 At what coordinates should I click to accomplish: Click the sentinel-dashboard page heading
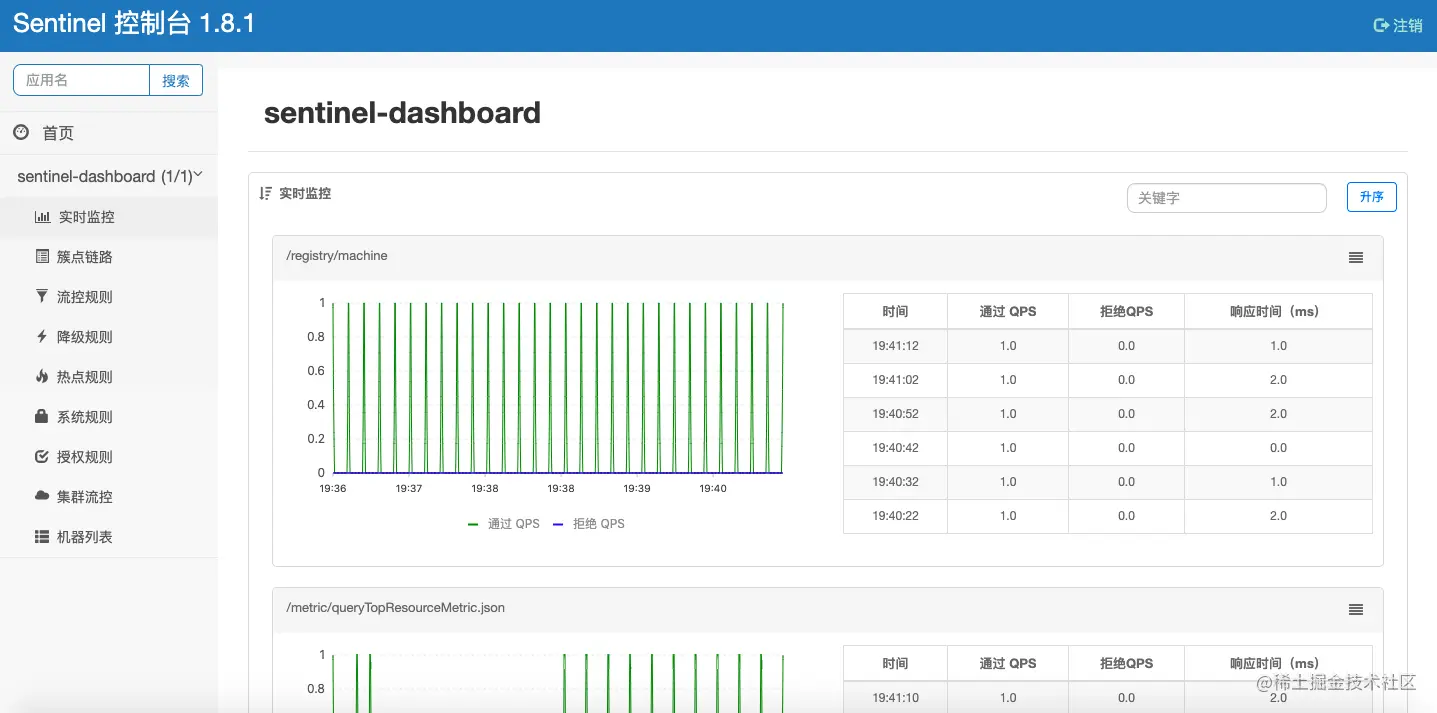402,113
